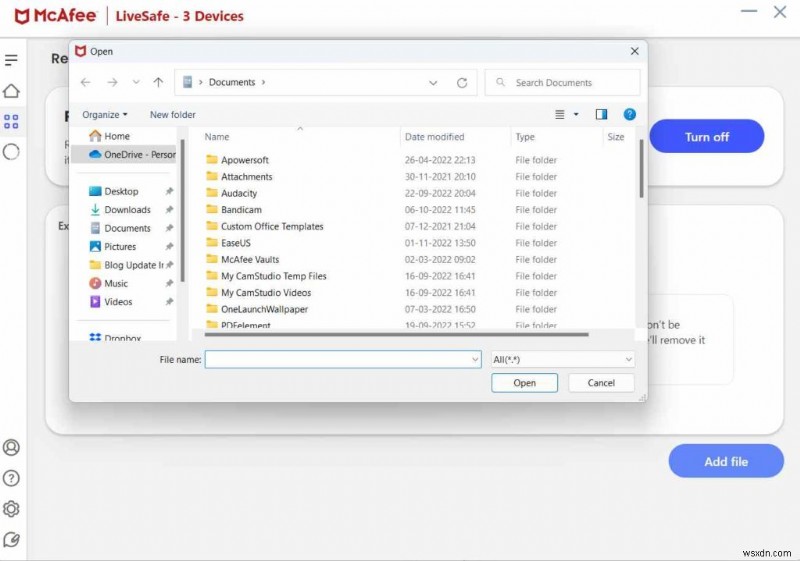The height and width of the screenshot is (561, 800).
Task: Click the Apowersoft folder icon
Action: pos(212,159)
